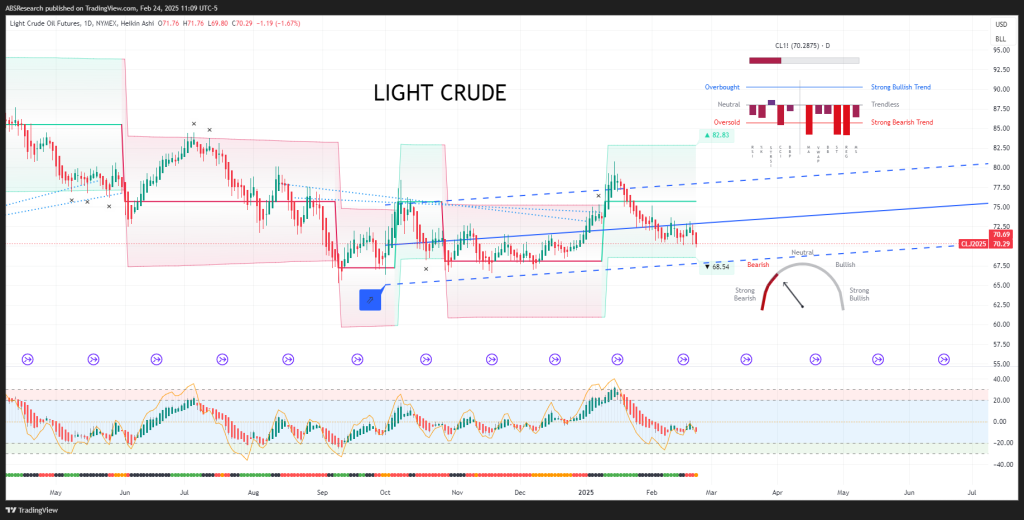
Task: Click the -20.00 oscillator scale label
Action: 1001,443
